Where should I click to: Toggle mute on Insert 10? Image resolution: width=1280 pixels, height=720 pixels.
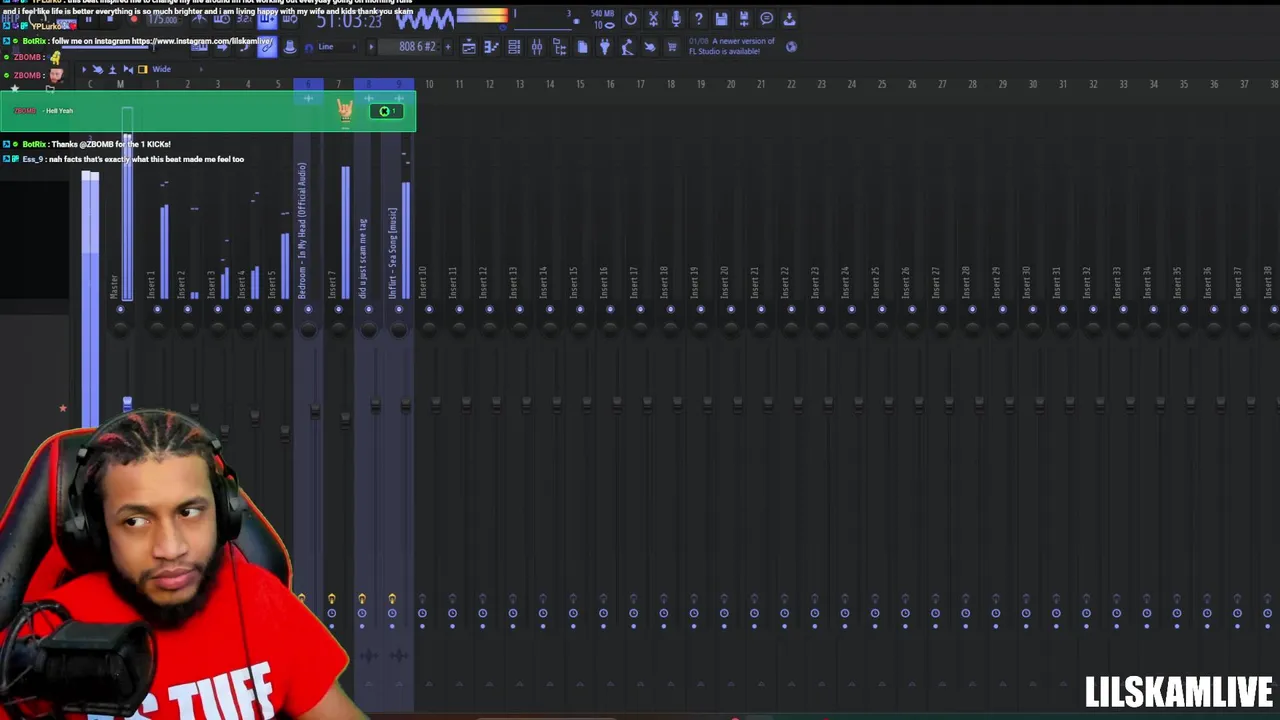point(429,309)
